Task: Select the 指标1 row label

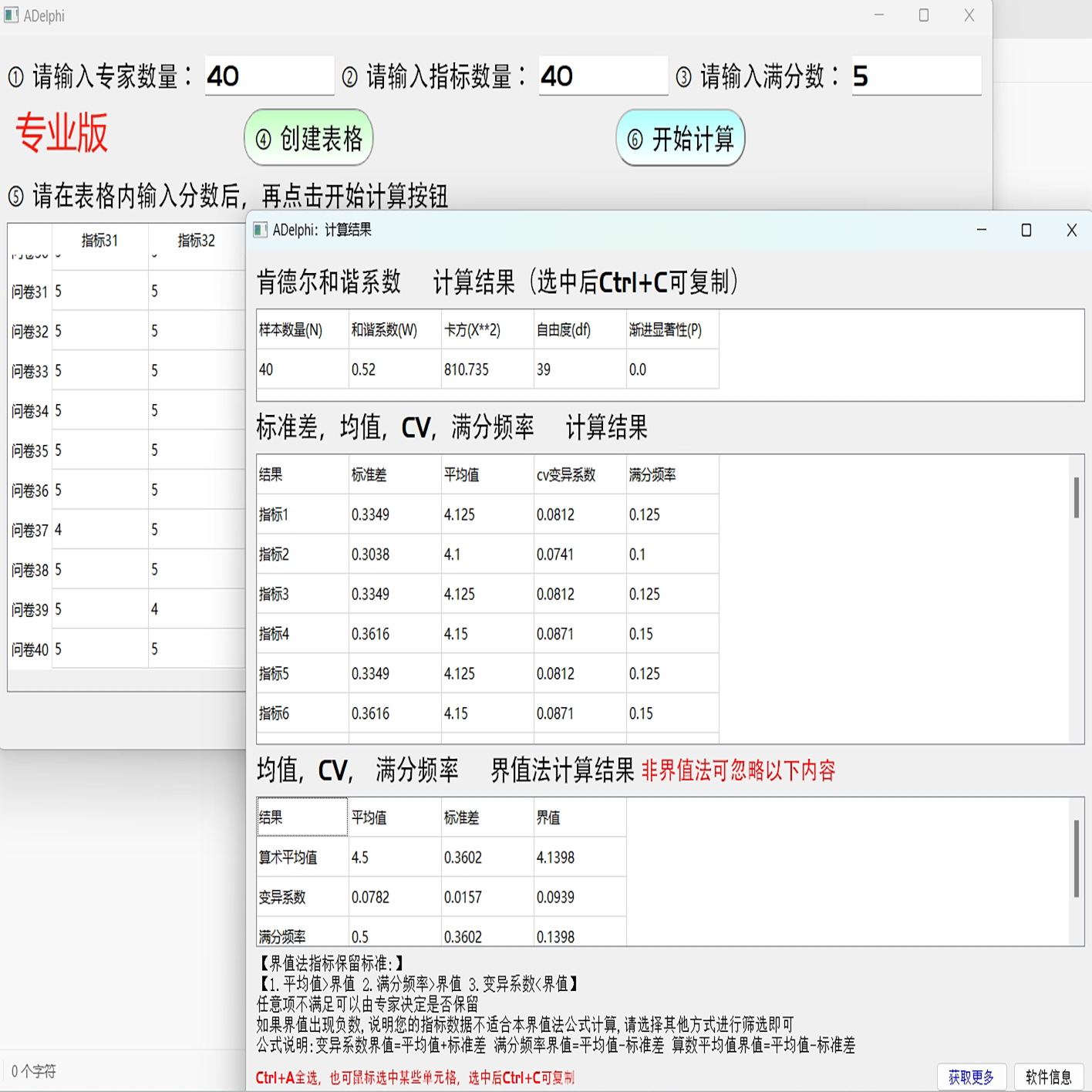Action: pos(302,515)
